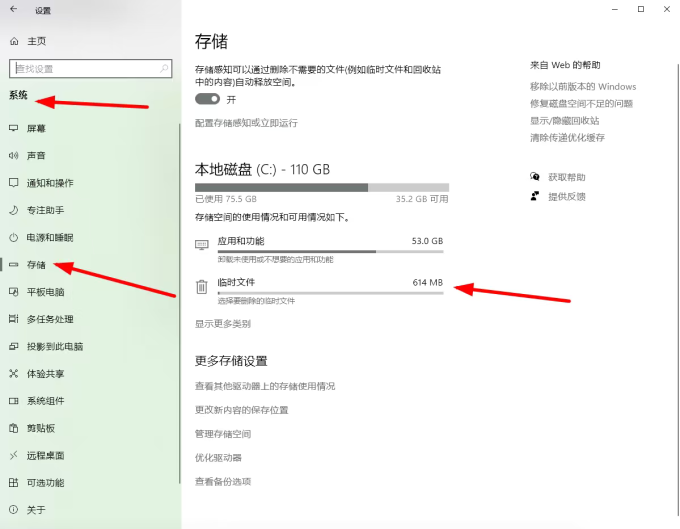Image resolution: width=680 pixels, height=529 pixels.
Task: Click 优化驱动器 link
Action: click(x=218, y=457)
